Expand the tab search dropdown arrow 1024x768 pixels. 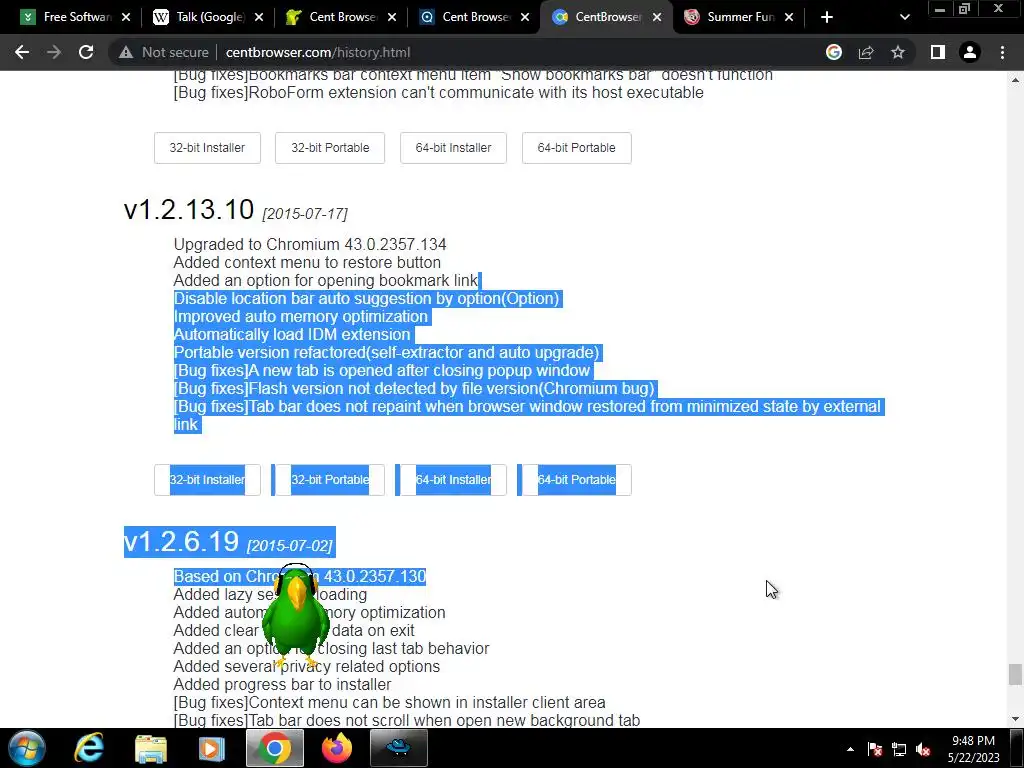(904, 18)
